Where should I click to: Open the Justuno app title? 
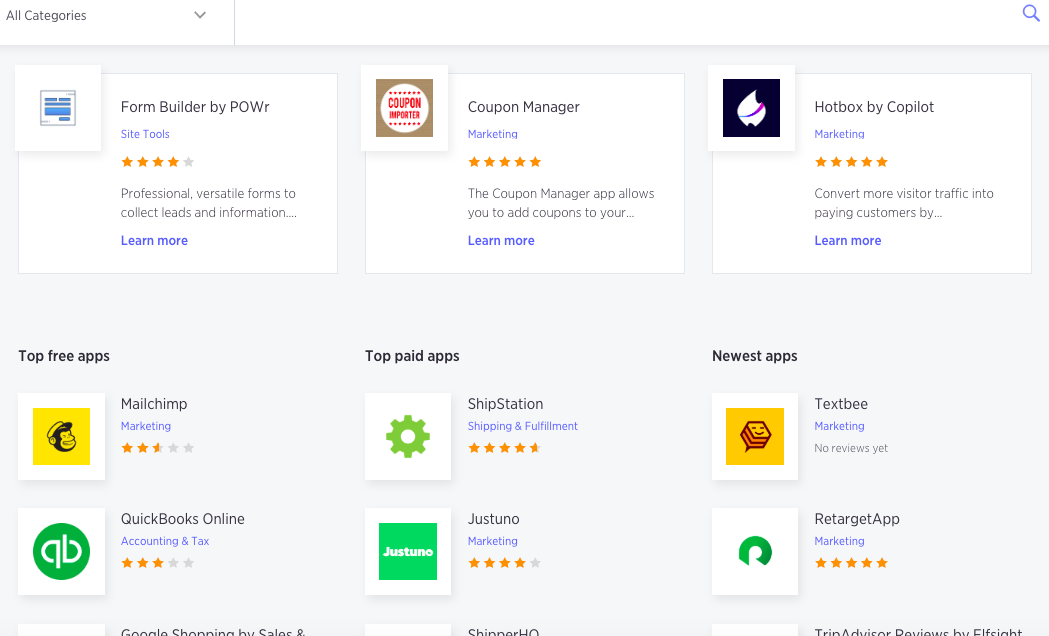(x=493, y=519)
